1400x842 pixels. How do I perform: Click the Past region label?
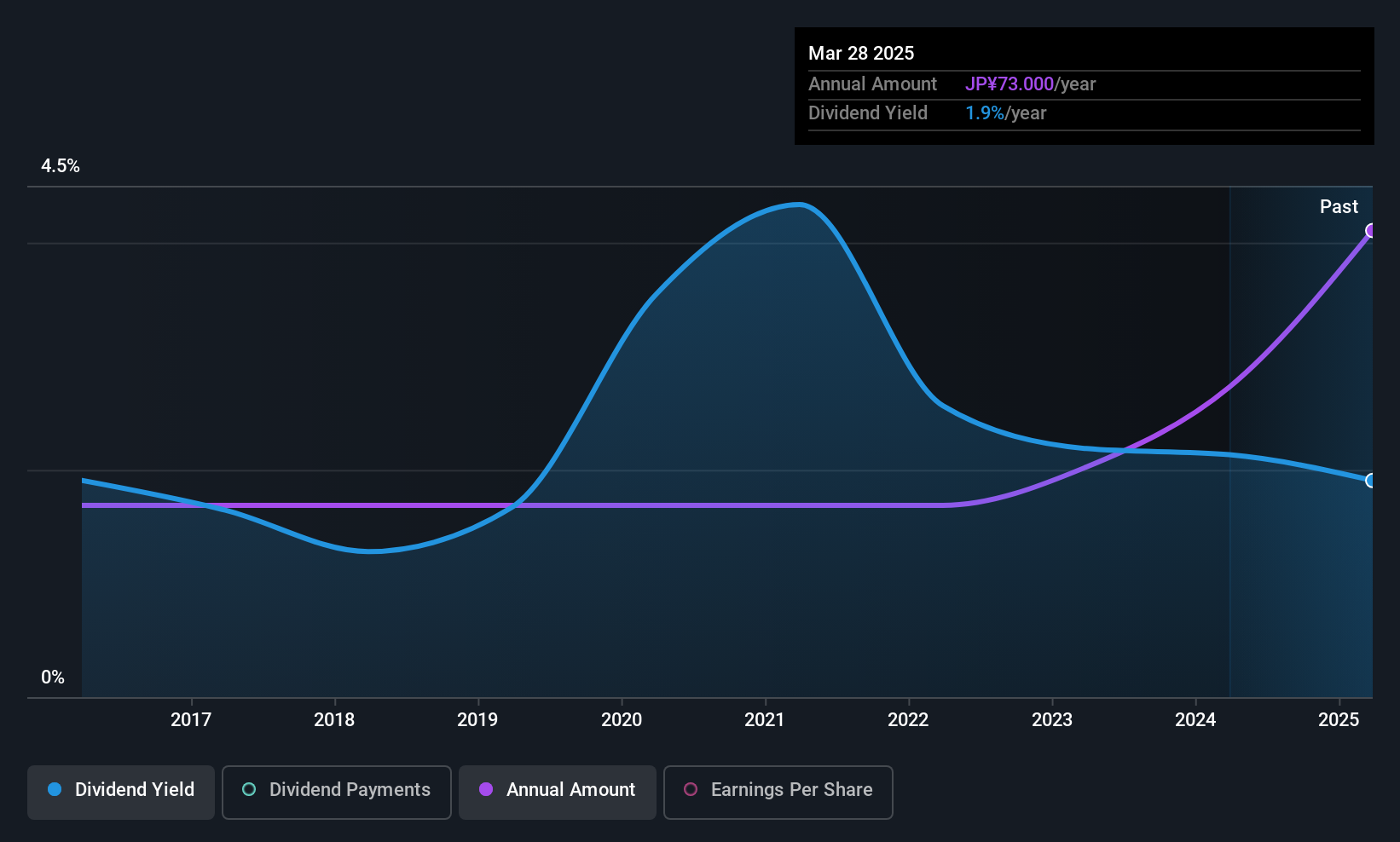tap(1339, 206)
